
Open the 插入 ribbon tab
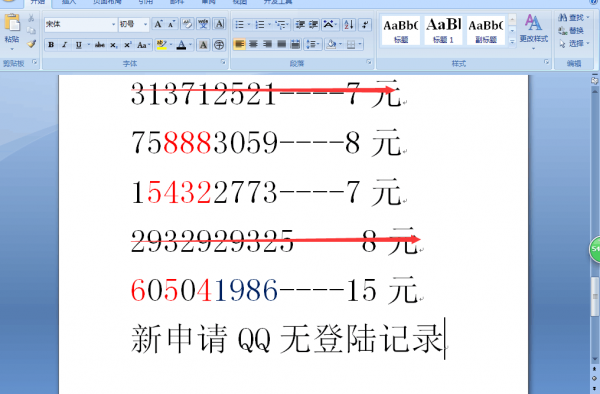[x=69, y=2]
